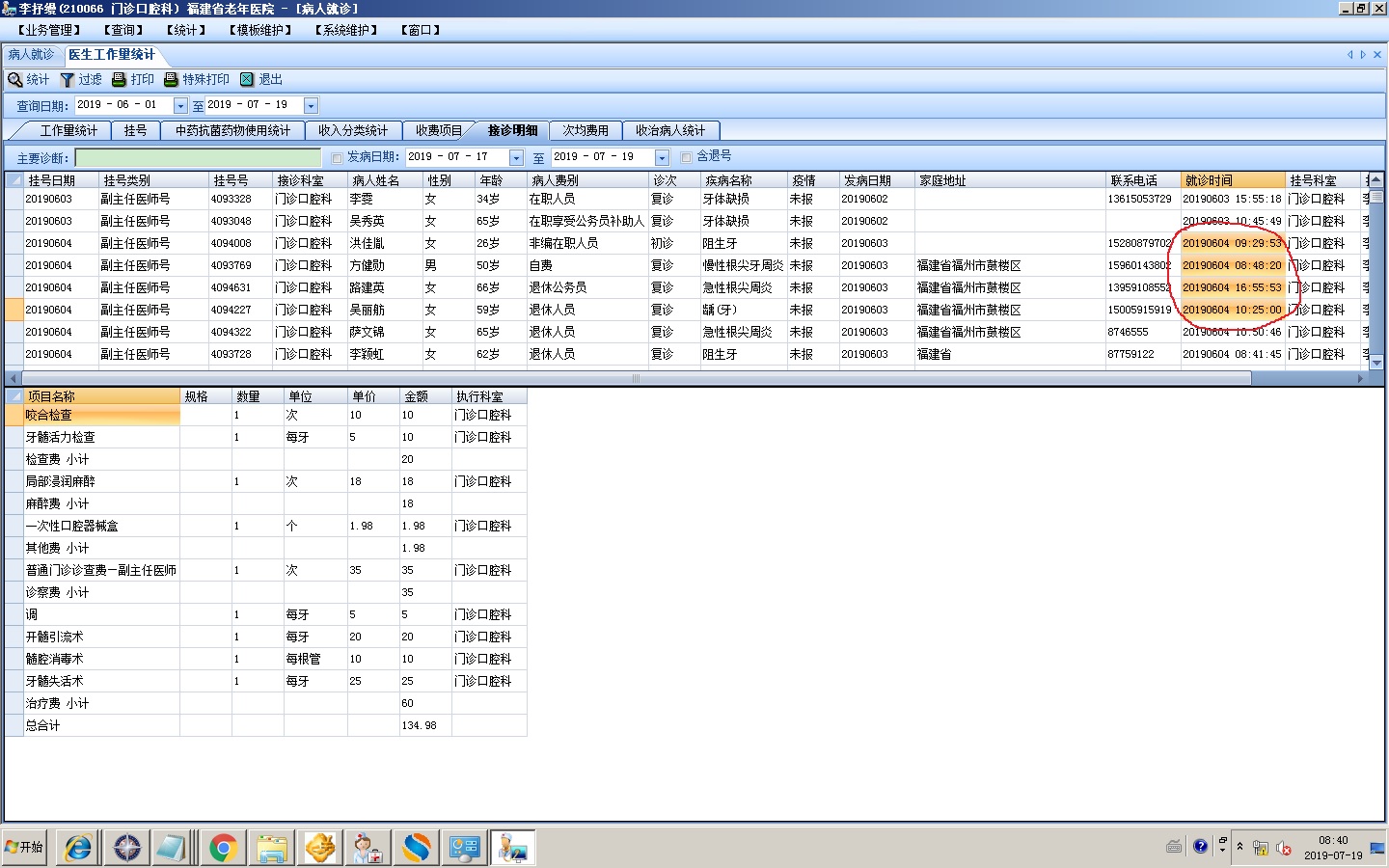The height and width of the screenshot is (868, 1389).
Task: Switch to the 收费项目 tab
Action: [439, 130]
